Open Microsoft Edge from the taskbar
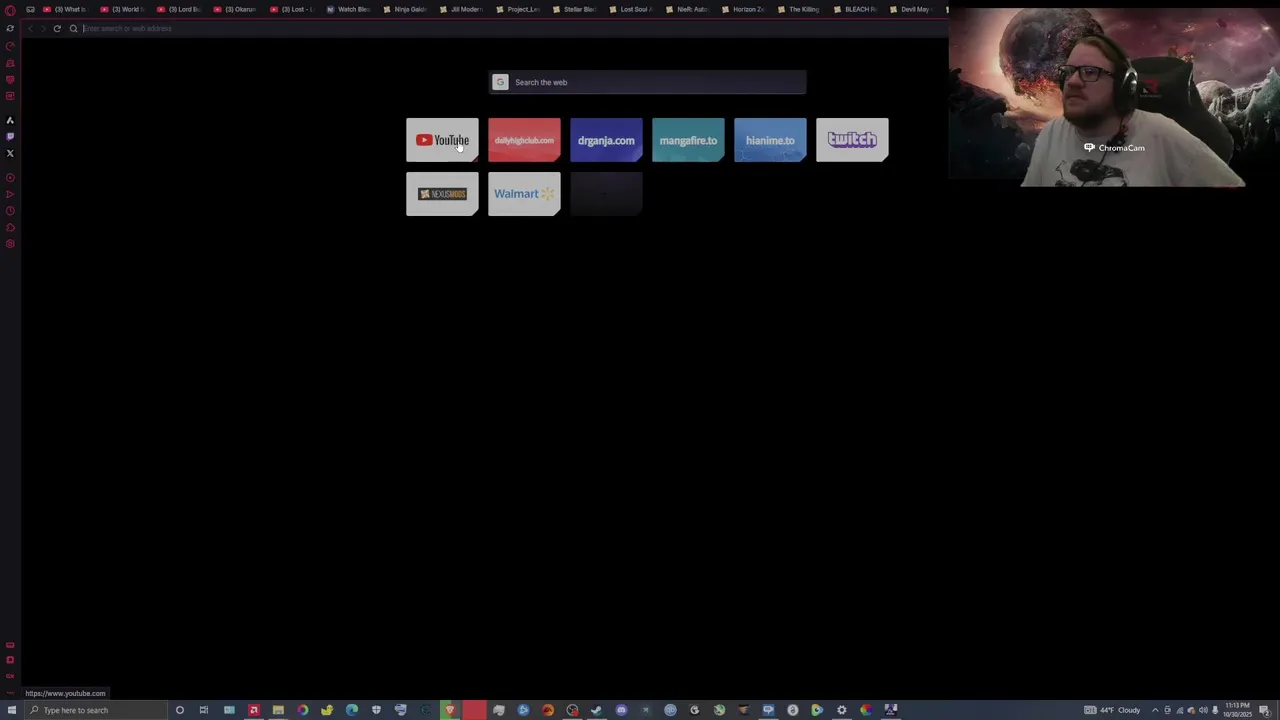 [351, 710]
